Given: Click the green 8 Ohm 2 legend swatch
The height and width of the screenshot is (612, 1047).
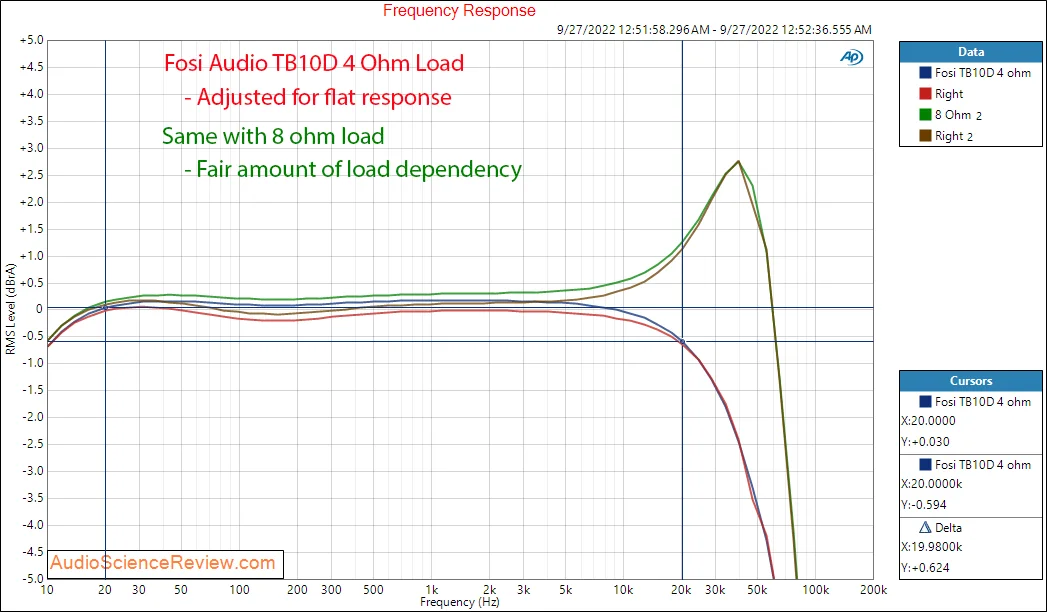Looking at the screenshot, I should pos(925,115).
